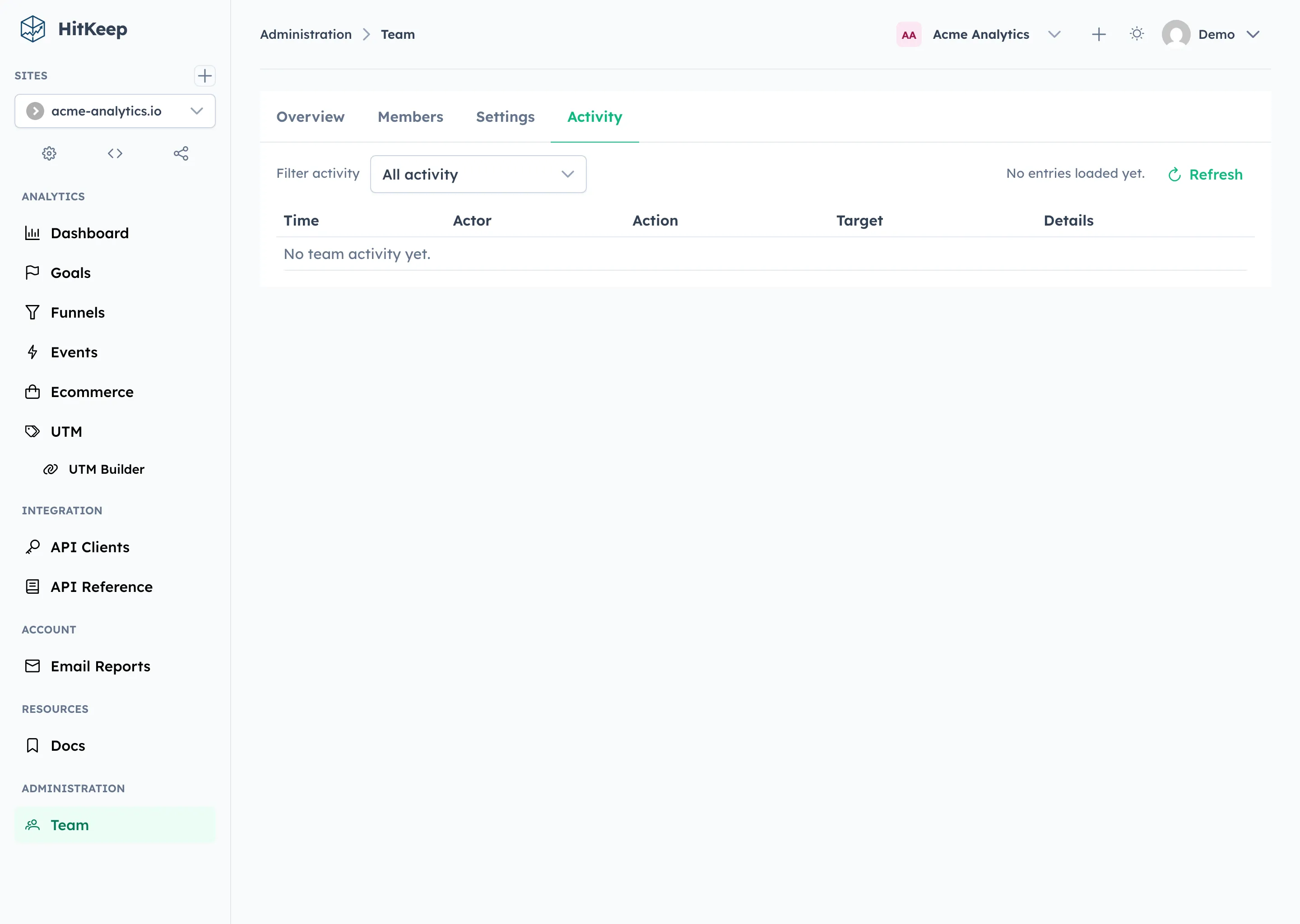The width and height of the screenshot is (1300, 924).
Task: Click the Administration breadcrumb link
Action: tap(306, 35)
